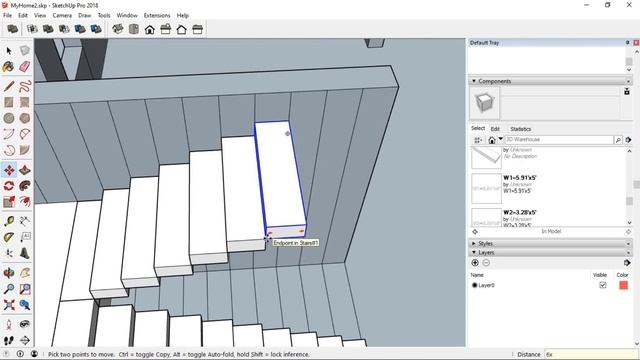Image resolution: width=640 pixels, height=360 pixels.
Task: Pick the Paint Bucket tool
Action: click(x=9, y=67)
